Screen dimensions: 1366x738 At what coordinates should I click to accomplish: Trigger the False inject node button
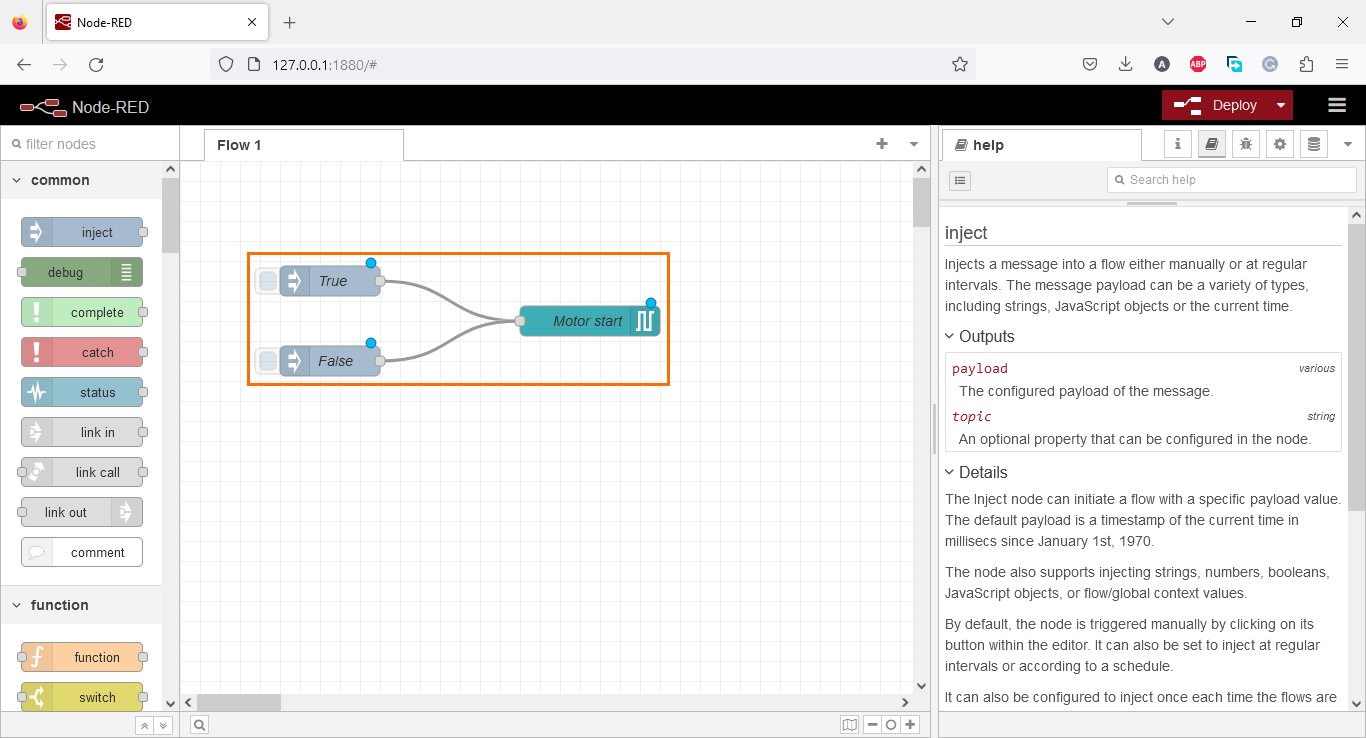pyautogui.click(x=266, y=361)
